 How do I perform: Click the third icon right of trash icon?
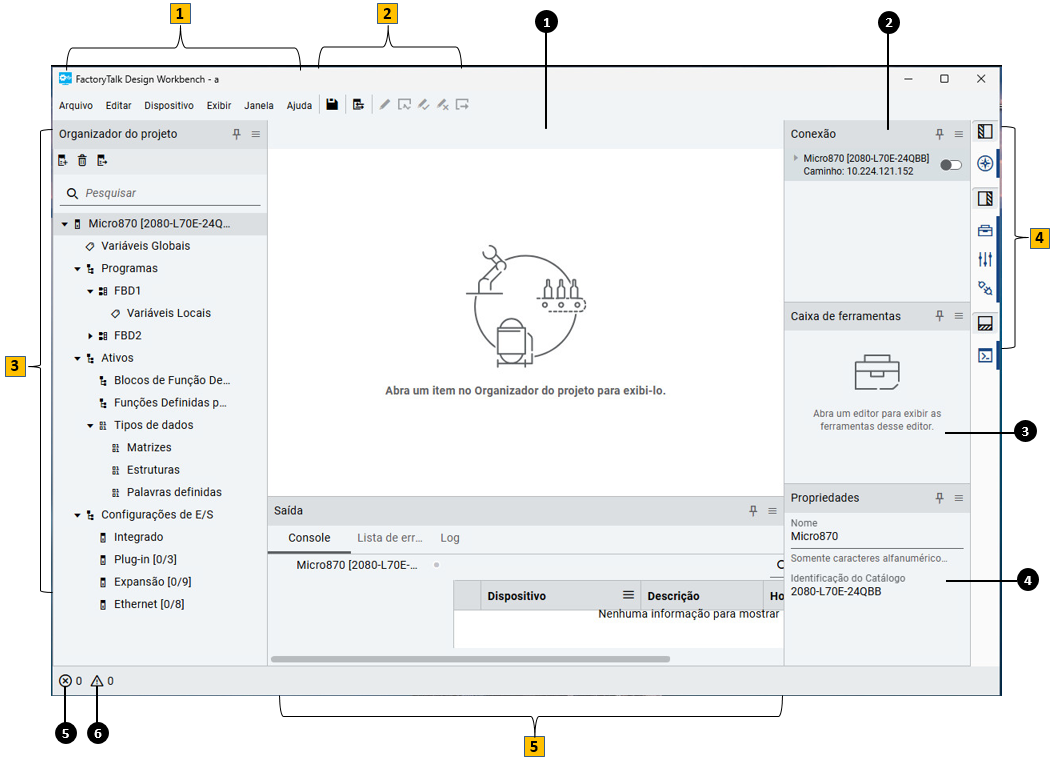click(x=102, y=160)
